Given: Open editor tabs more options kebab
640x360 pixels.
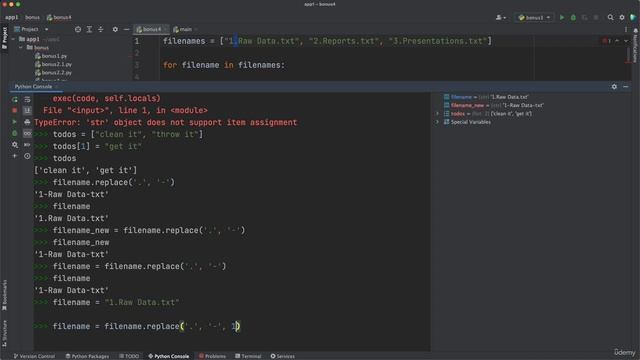Looking at the screenshot, I should tap(626, 29).
